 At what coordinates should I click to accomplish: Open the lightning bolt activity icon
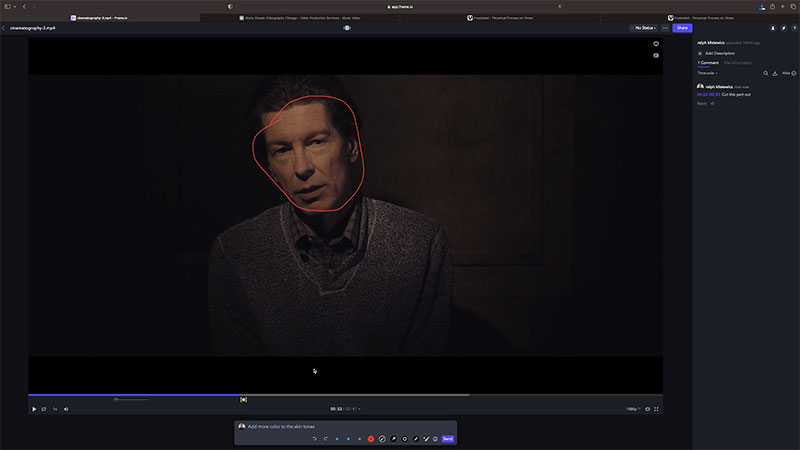(784, 28)
